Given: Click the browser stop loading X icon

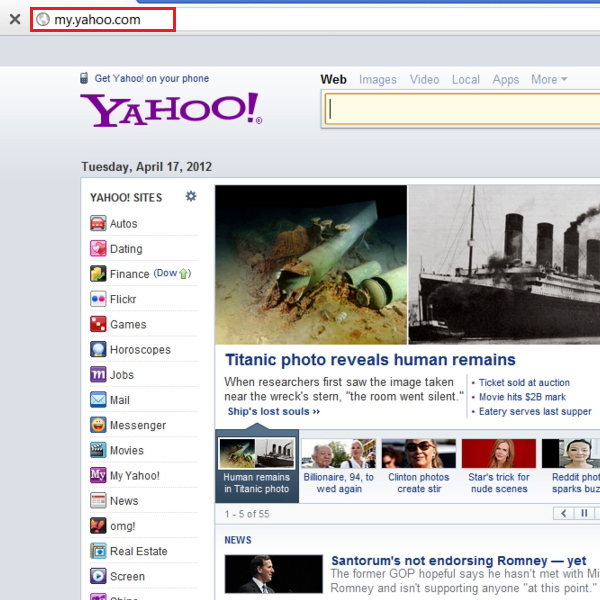Looking at the screenshot, I should pos(15,19).
